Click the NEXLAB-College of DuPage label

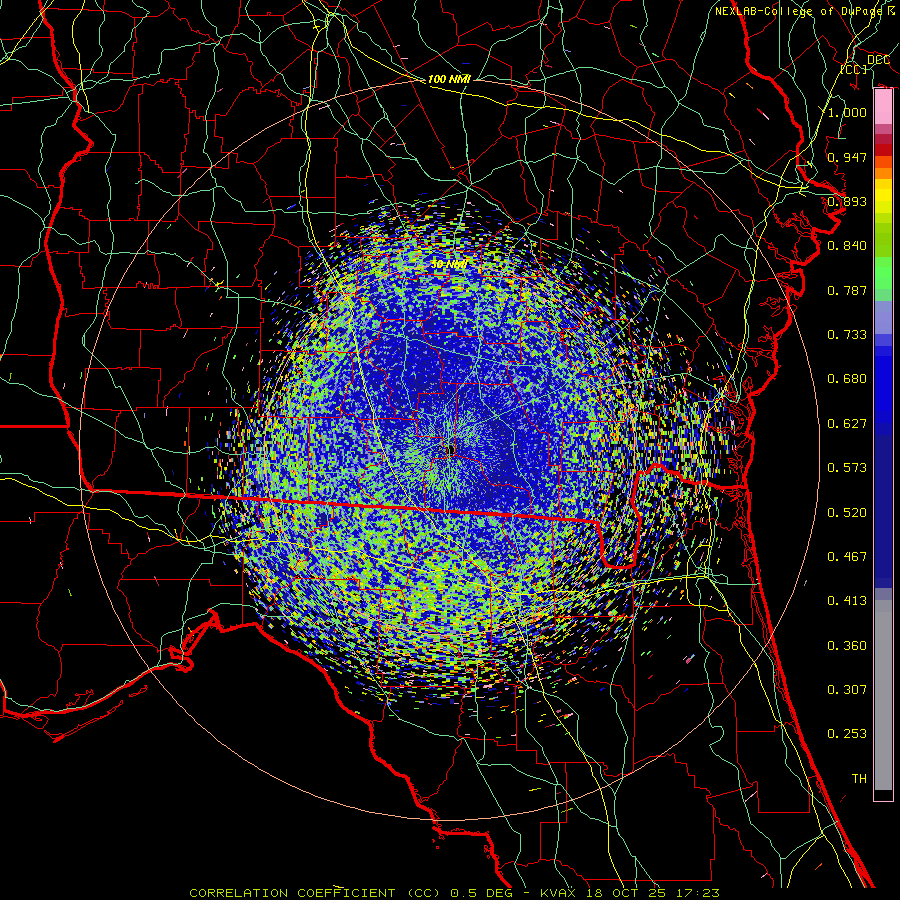pos(799,11)
